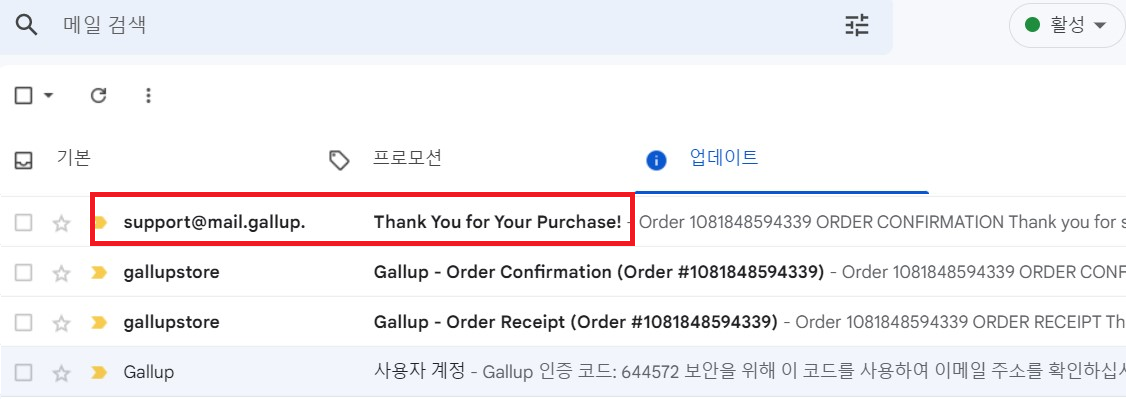
Task: Check the box for Order Confirmation email
Action: pos(24,273)
